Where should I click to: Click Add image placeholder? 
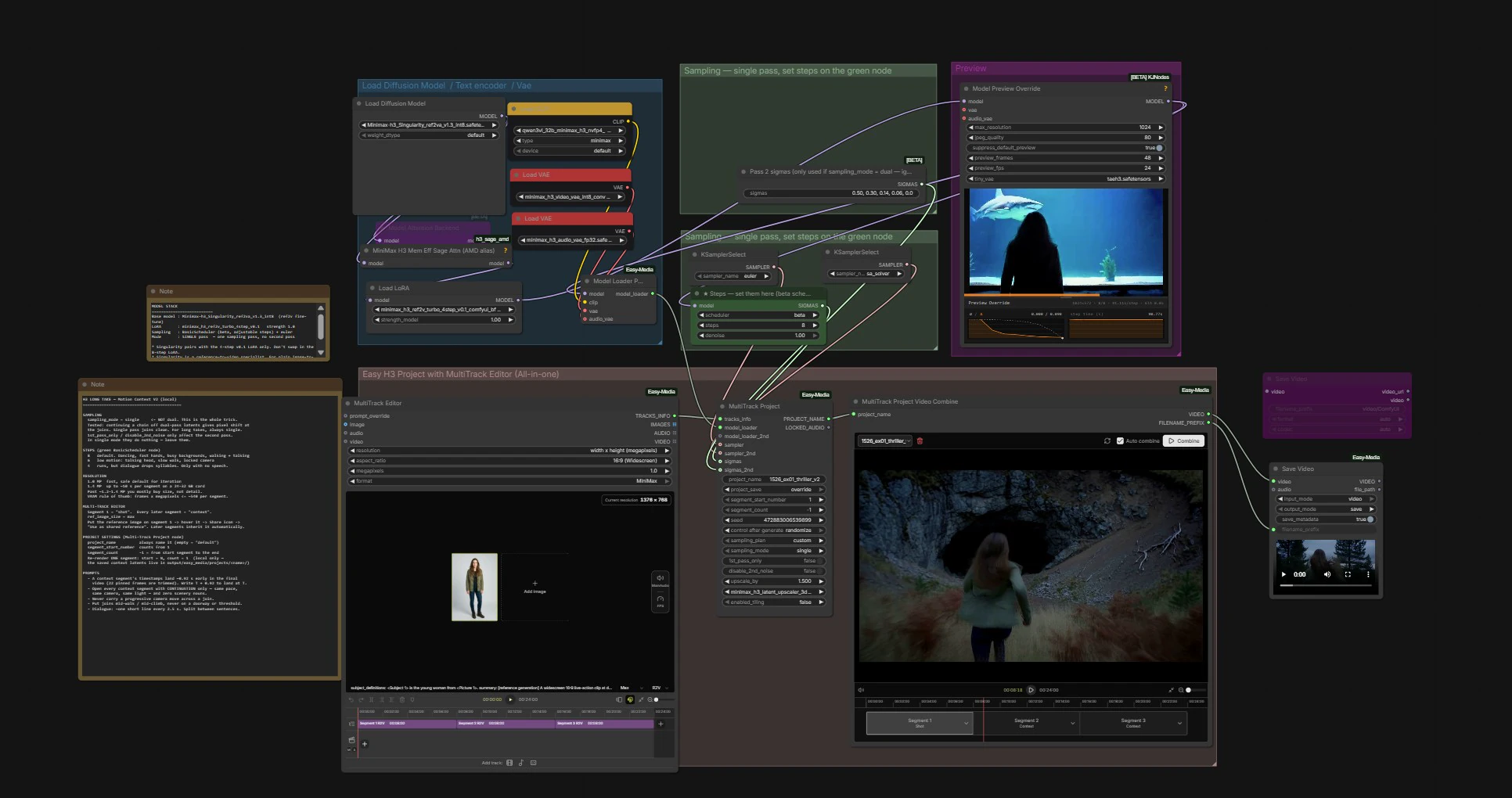point(535,587)
